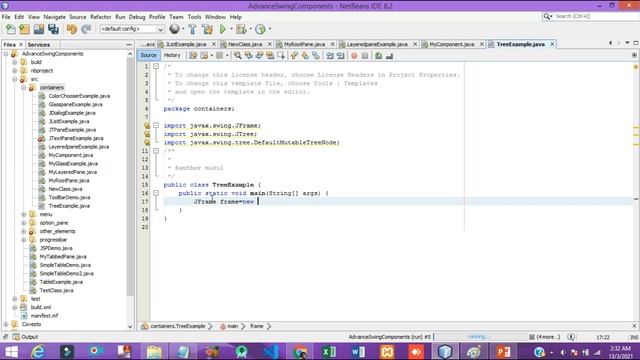
Task: Click the New File toolbar icon
Action: pos(11,29)
